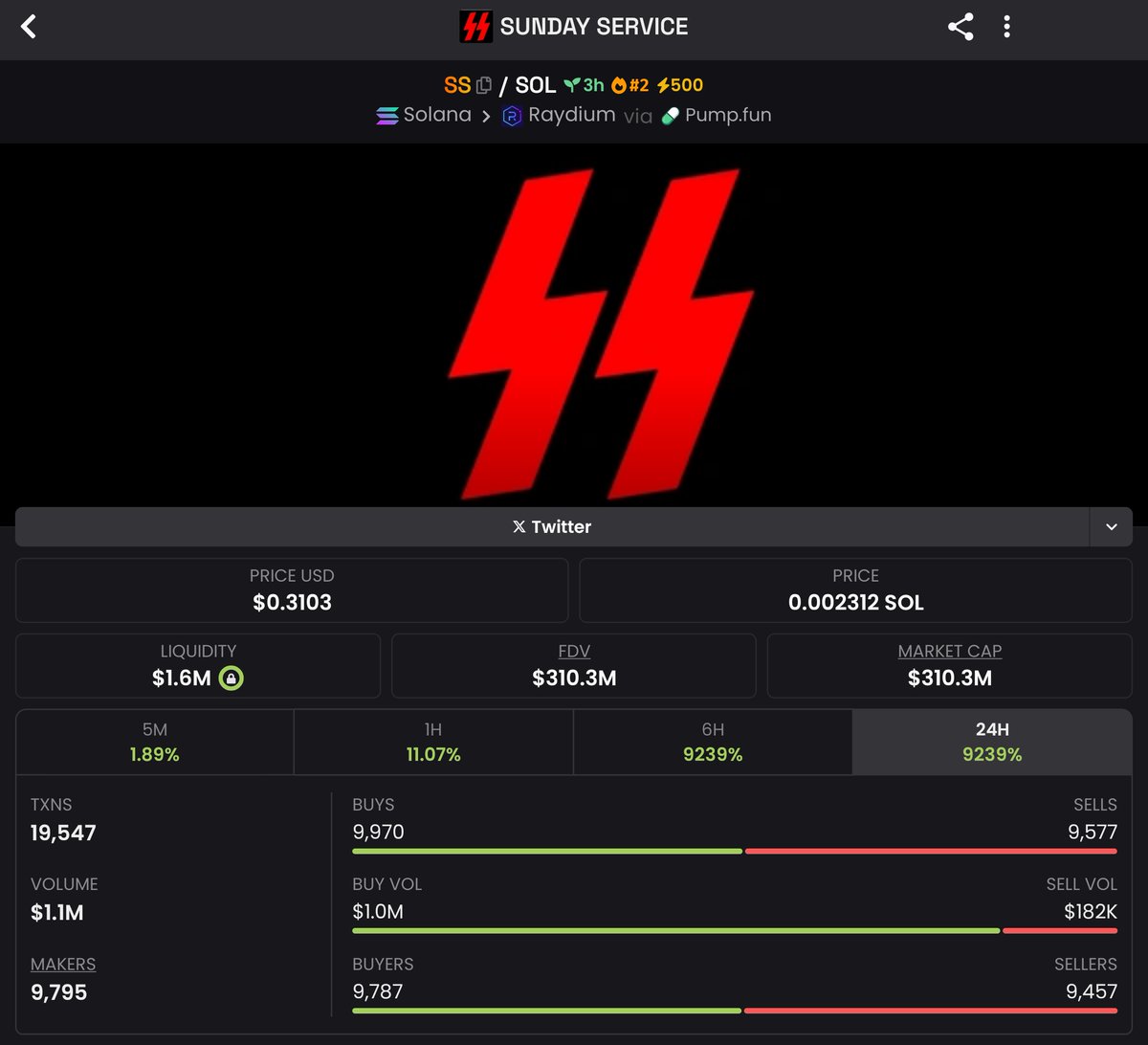Screen dimensions: 1148x1045
Task: Click the PRICE USD $0.3103 box
Action: pos(292,590)
